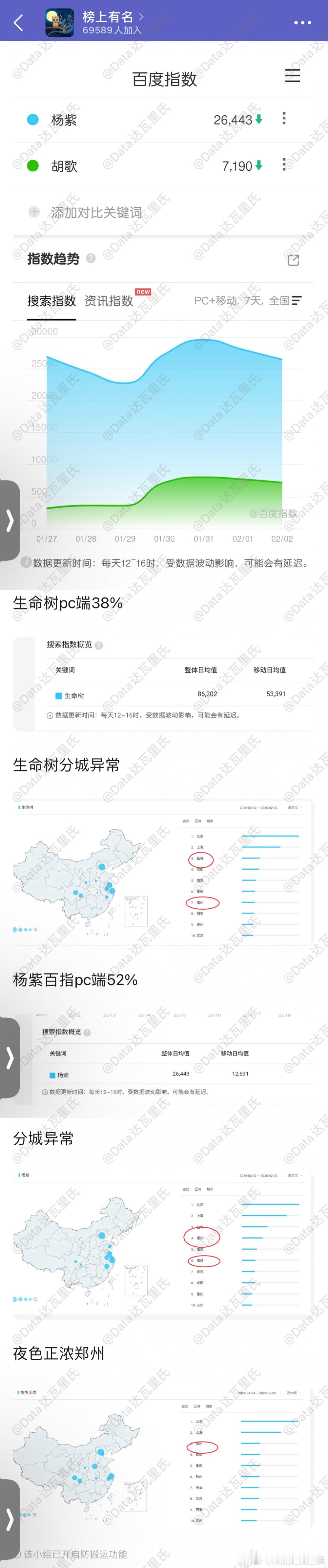Click the 胡歌 index value 7,190
Image resolution: width=328 pixels, height=1568 pixels.
pyautogui.click(x=237, y=166)
